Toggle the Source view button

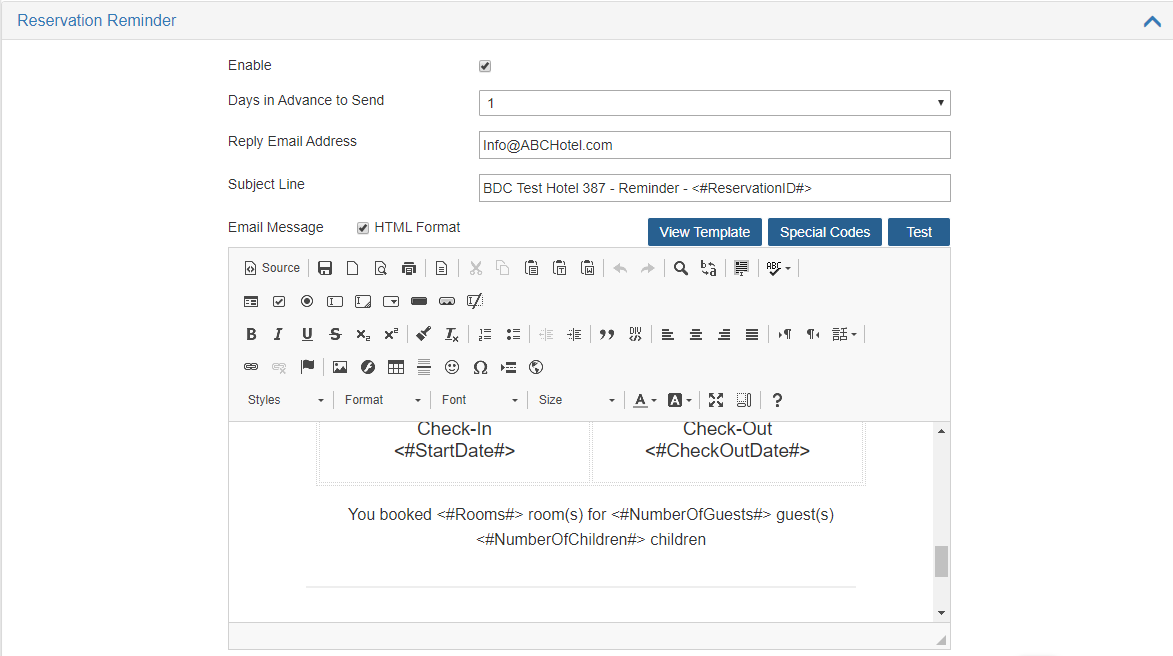point(272,268)
